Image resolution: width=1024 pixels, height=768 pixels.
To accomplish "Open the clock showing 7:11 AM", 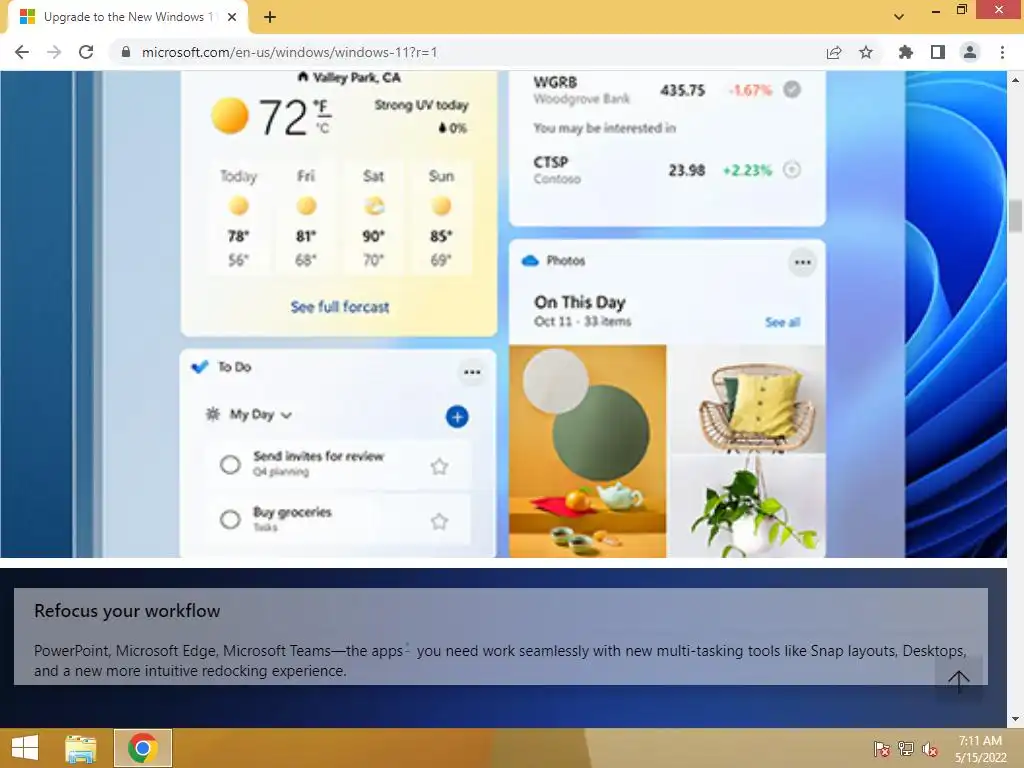I will tap(980, 749).
